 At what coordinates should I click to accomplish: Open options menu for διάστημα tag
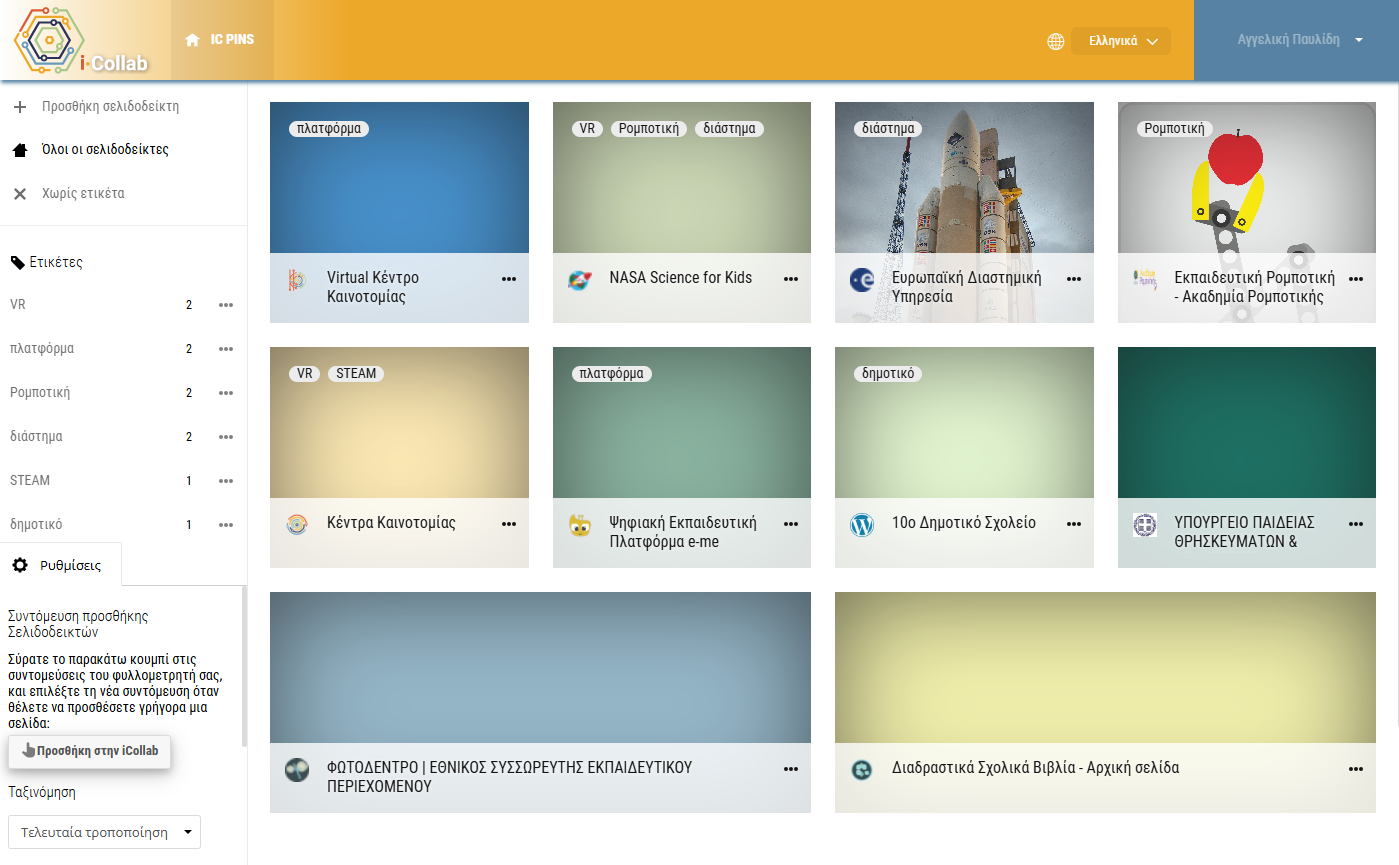tap(226, 437)
